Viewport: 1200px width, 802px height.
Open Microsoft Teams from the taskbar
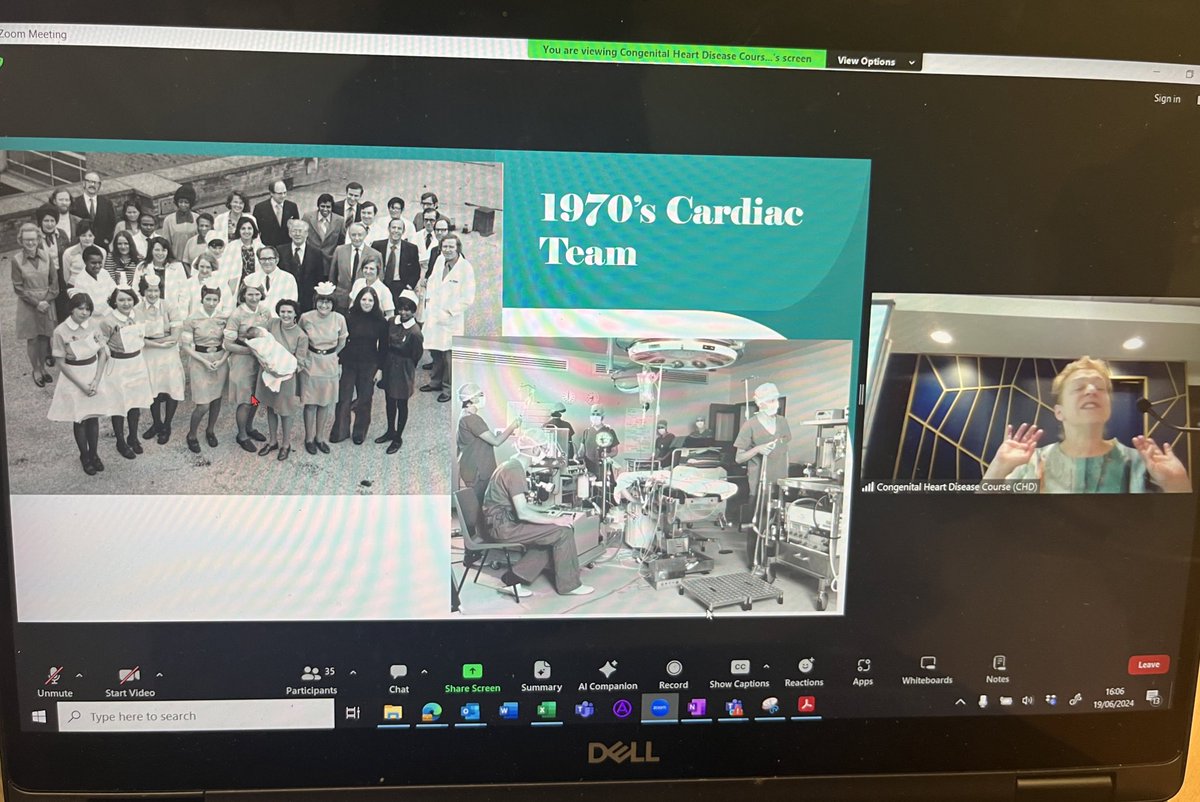coord(584,709)
